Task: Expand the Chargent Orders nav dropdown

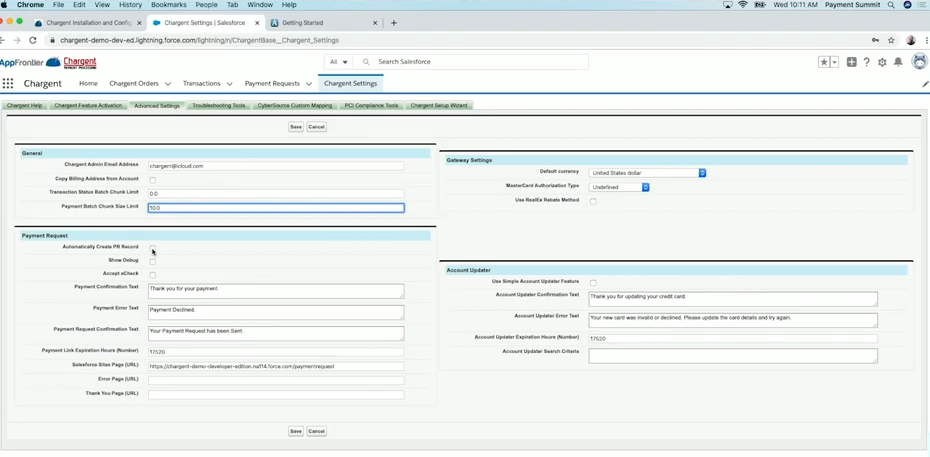Action: coord(168,84)
